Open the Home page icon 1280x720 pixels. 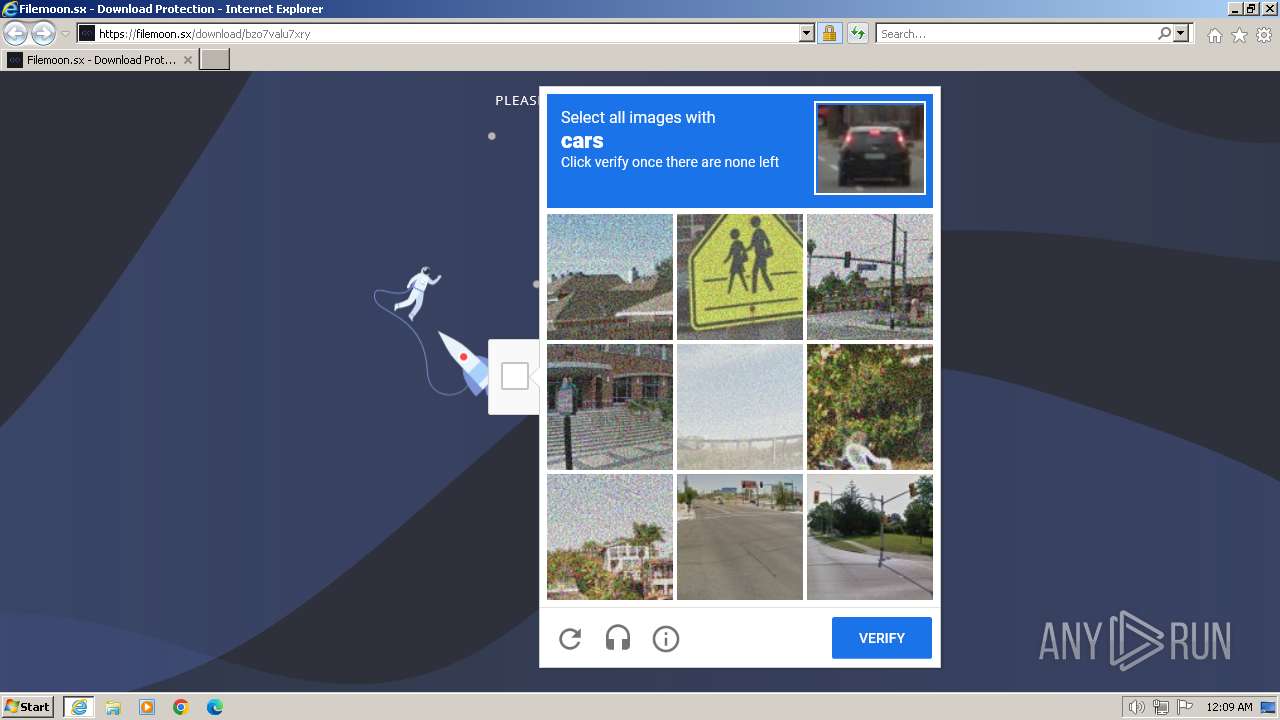(x=1214, y=35)
